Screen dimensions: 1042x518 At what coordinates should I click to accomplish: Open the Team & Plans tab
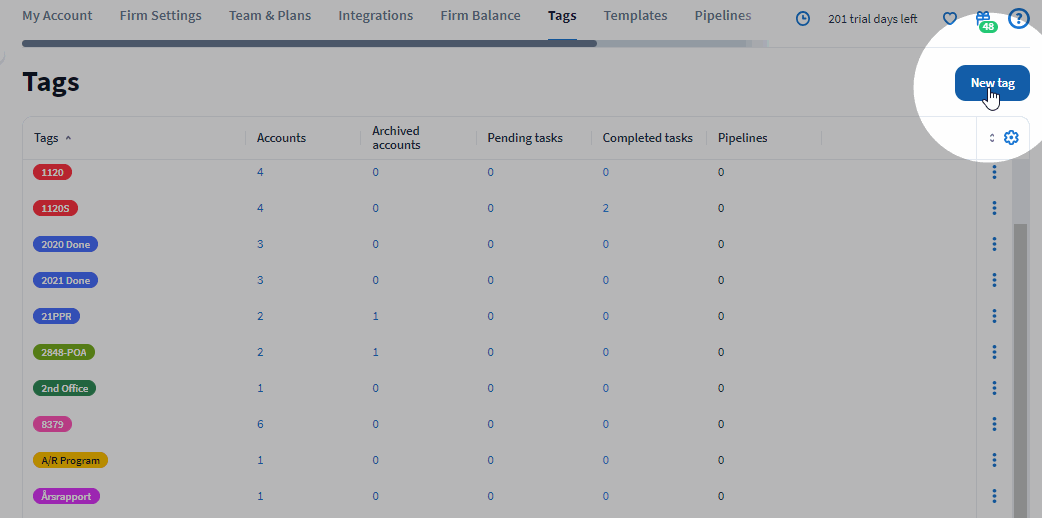pyautogui.click(x=270, y=15)
